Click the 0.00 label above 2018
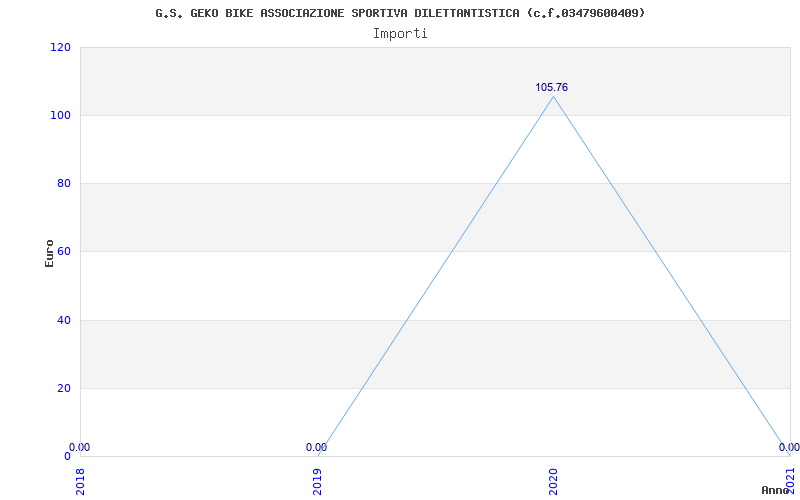This screenshot has height=500, width=800. 80,447
